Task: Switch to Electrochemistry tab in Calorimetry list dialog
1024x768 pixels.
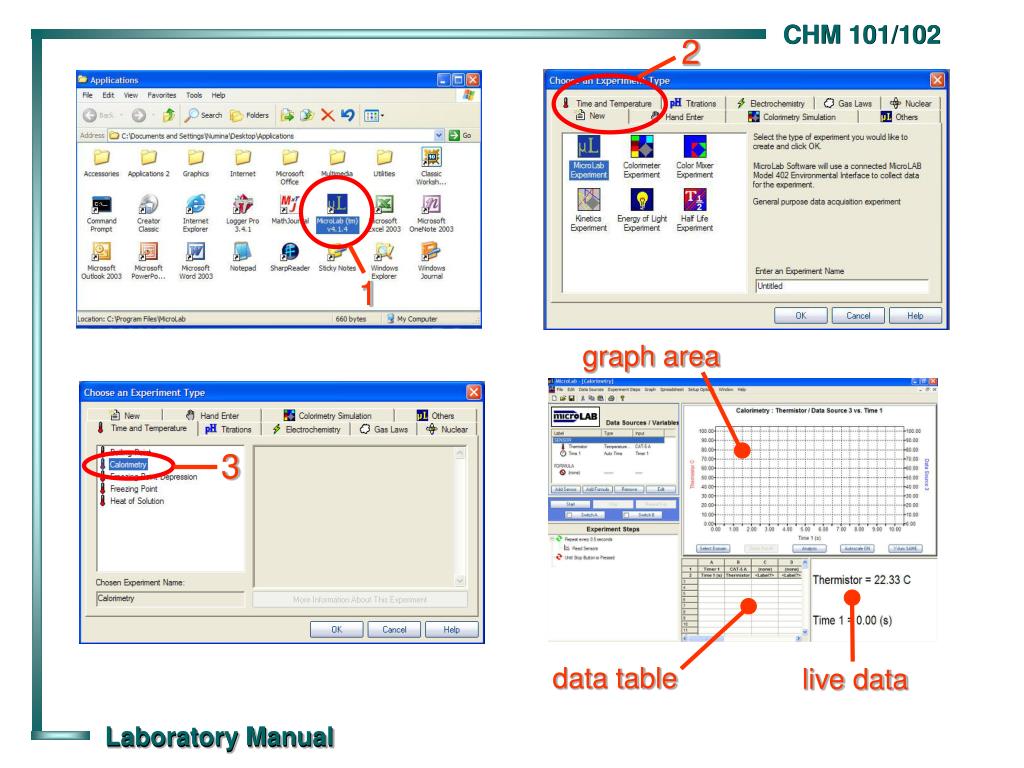Action: 306,429
